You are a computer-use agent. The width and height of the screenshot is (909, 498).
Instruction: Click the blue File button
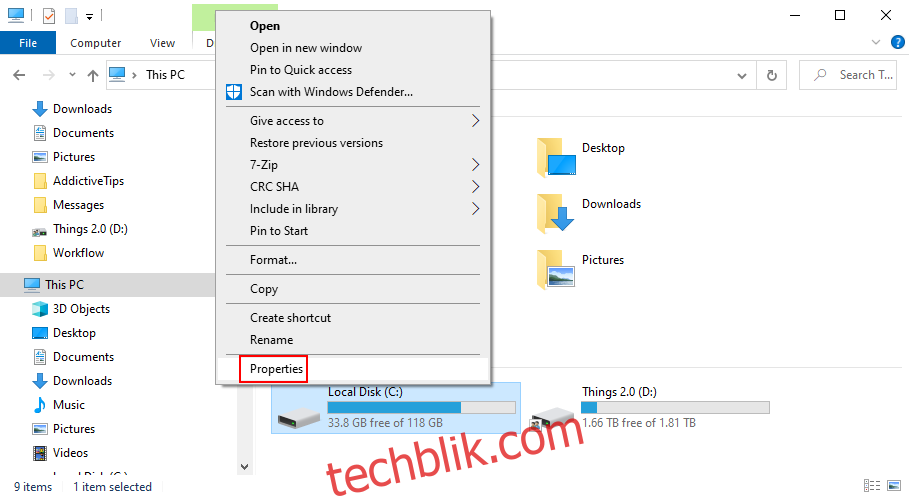coord(28,43)
